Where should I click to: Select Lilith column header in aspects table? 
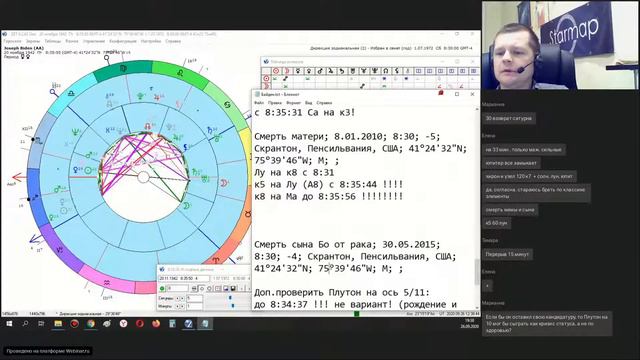click(396, 71)
